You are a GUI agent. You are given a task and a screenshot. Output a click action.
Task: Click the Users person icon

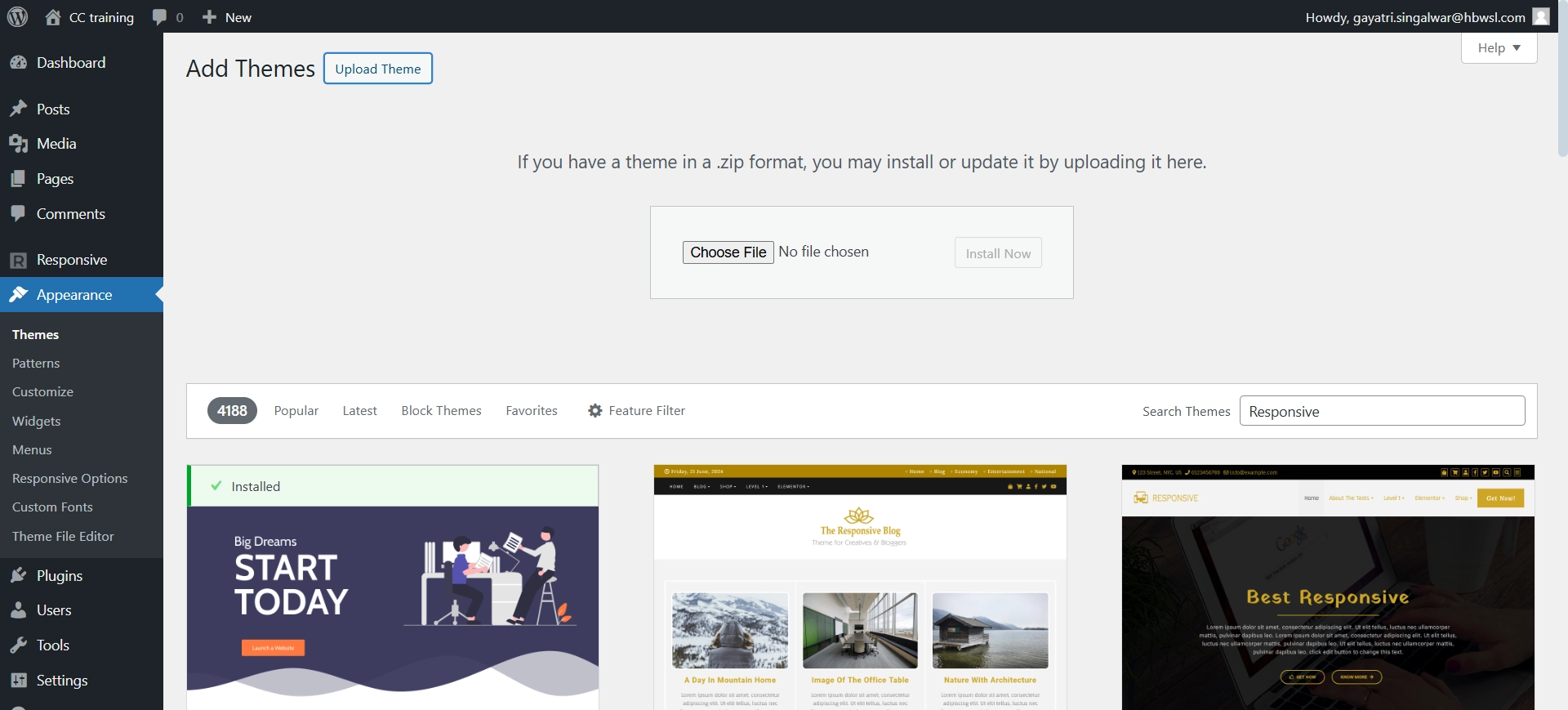tap(19, 610)
